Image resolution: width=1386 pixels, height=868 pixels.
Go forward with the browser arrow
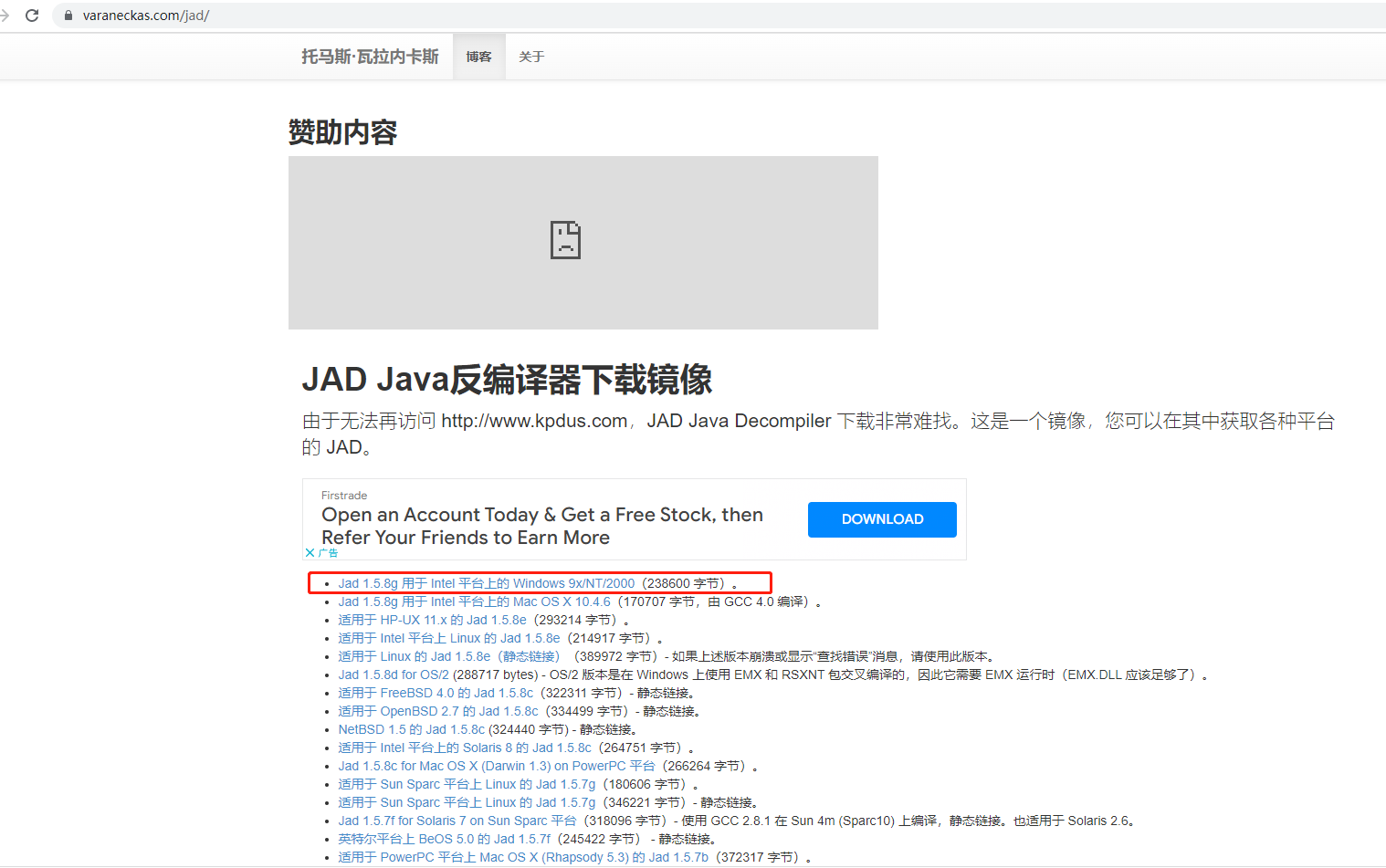[5, 16]
